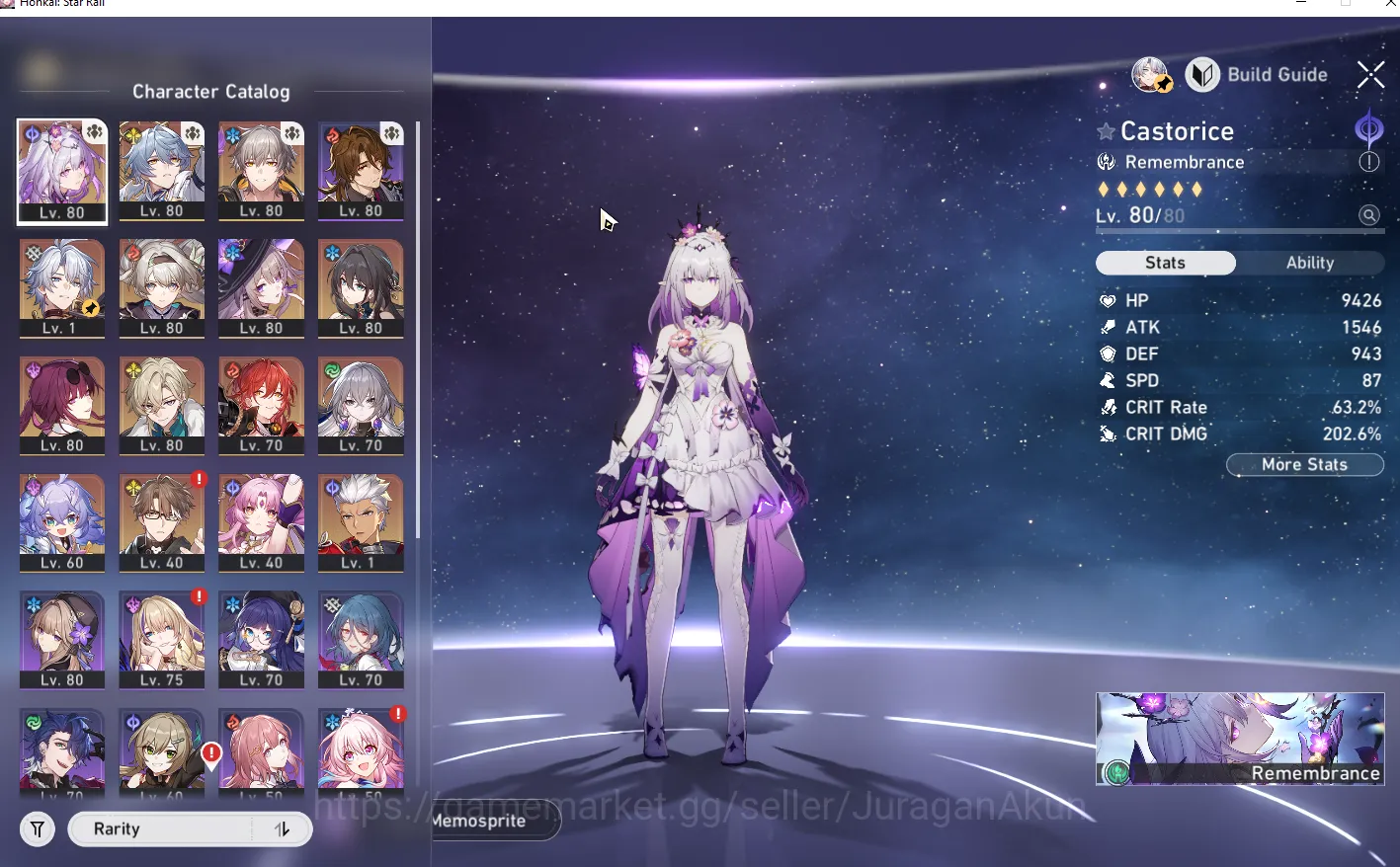The image size is (1400, 867).
Task: Select the grey-haired Trailblazer portrait
Action: click(261, 172)
